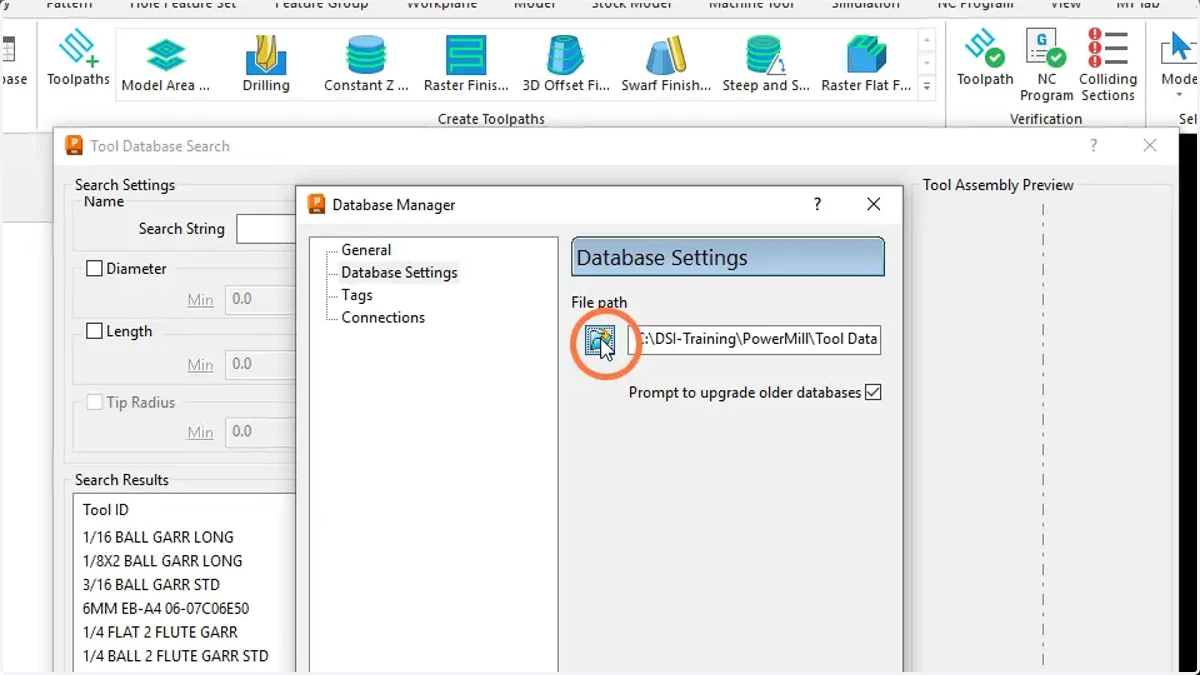Image resolution: width=1200 pixels, height=675 pixels.
Task: Open Tags in Database Manager tree
Action: tap(357, 295)
